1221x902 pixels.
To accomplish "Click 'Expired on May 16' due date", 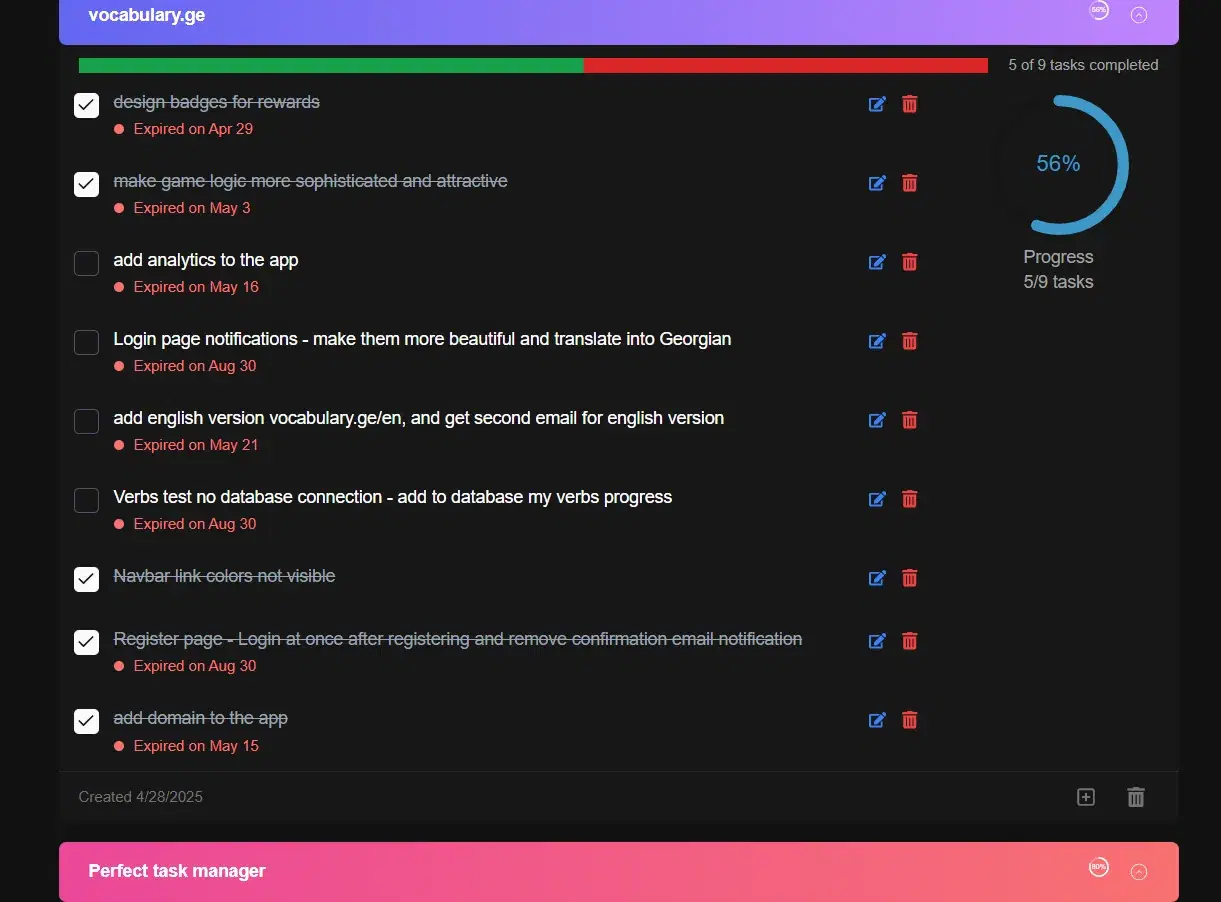I will pos(196,287).
